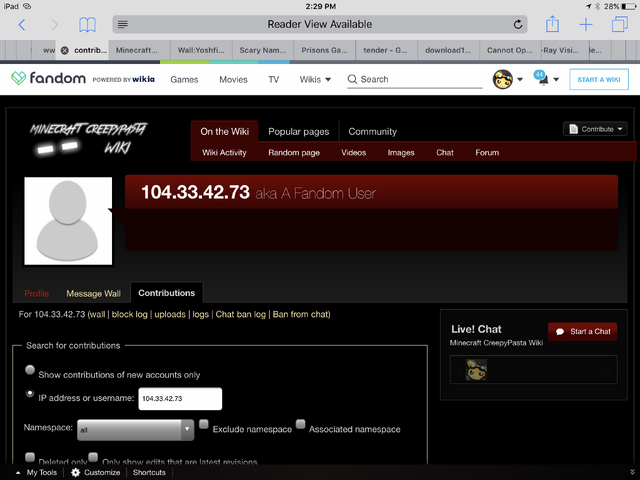Viewport: 640px width, 480px height.
Task: Click the Contribute page icon
Action: coord(573,129)
